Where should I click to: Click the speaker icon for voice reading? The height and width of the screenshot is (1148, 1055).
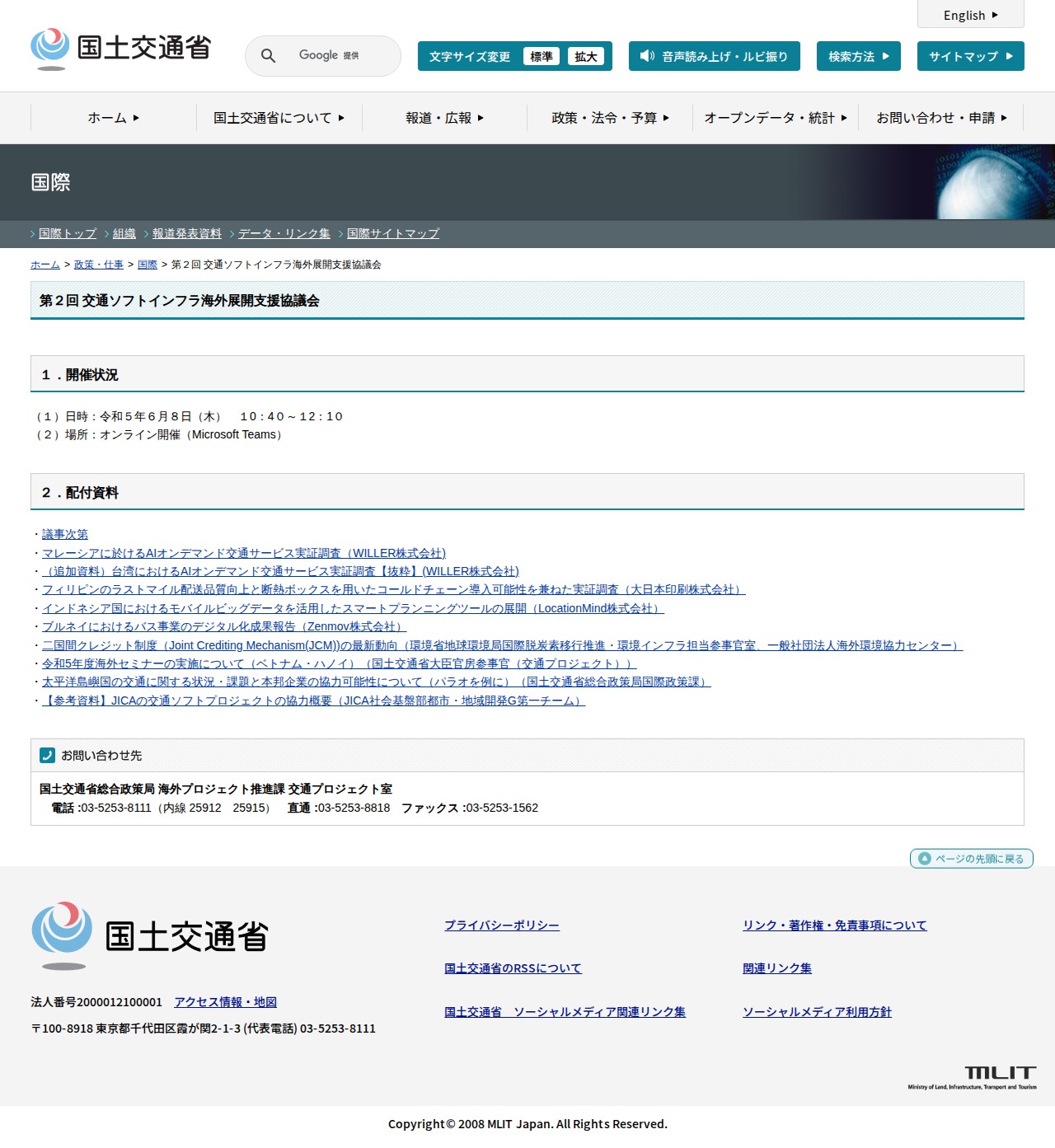(647, 56)
